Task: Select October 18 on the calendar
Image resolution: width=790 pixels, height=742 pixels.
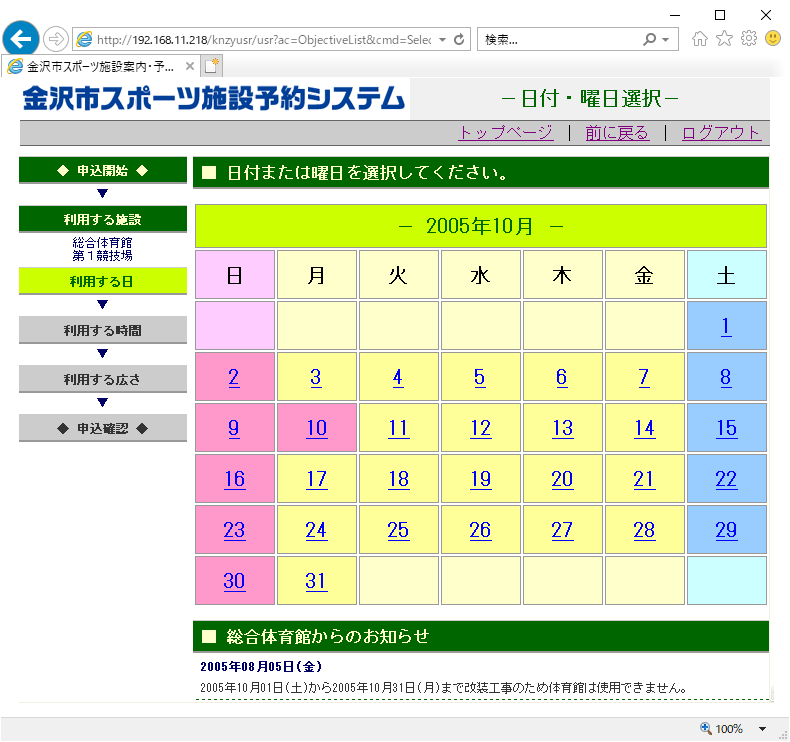Action: click(x=399, y=479)
